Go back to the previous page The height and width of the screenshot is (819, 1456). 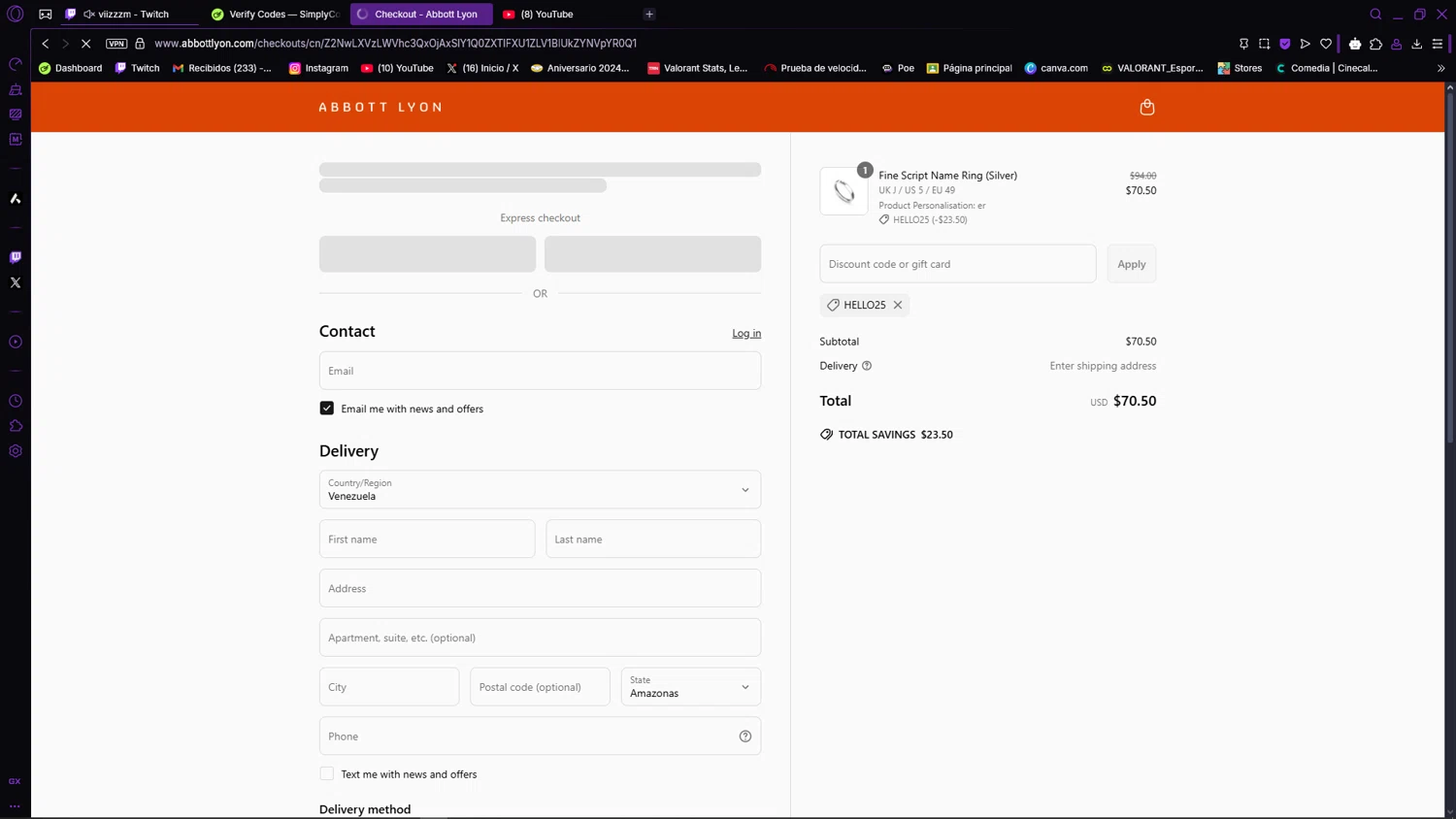[45, 44]
